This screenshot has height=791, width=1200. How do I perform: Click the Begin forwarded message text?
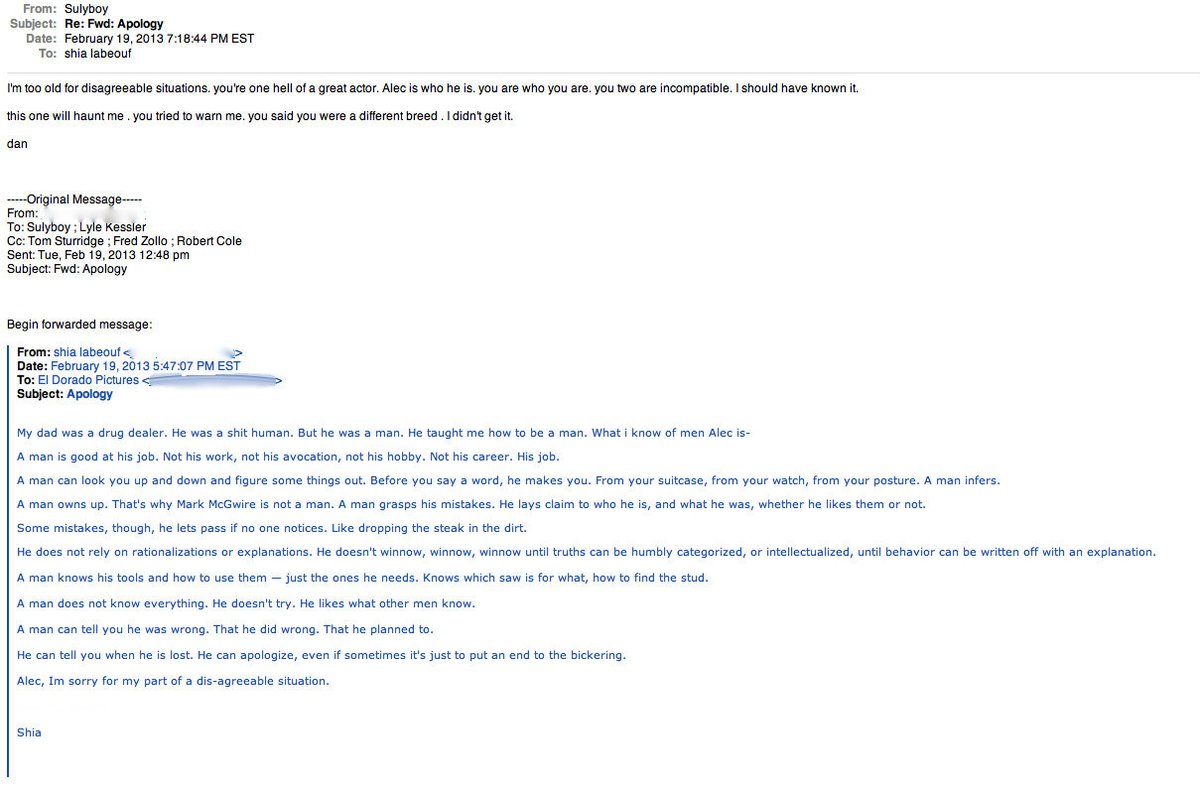pyautogui.click(x=79, y=324)
